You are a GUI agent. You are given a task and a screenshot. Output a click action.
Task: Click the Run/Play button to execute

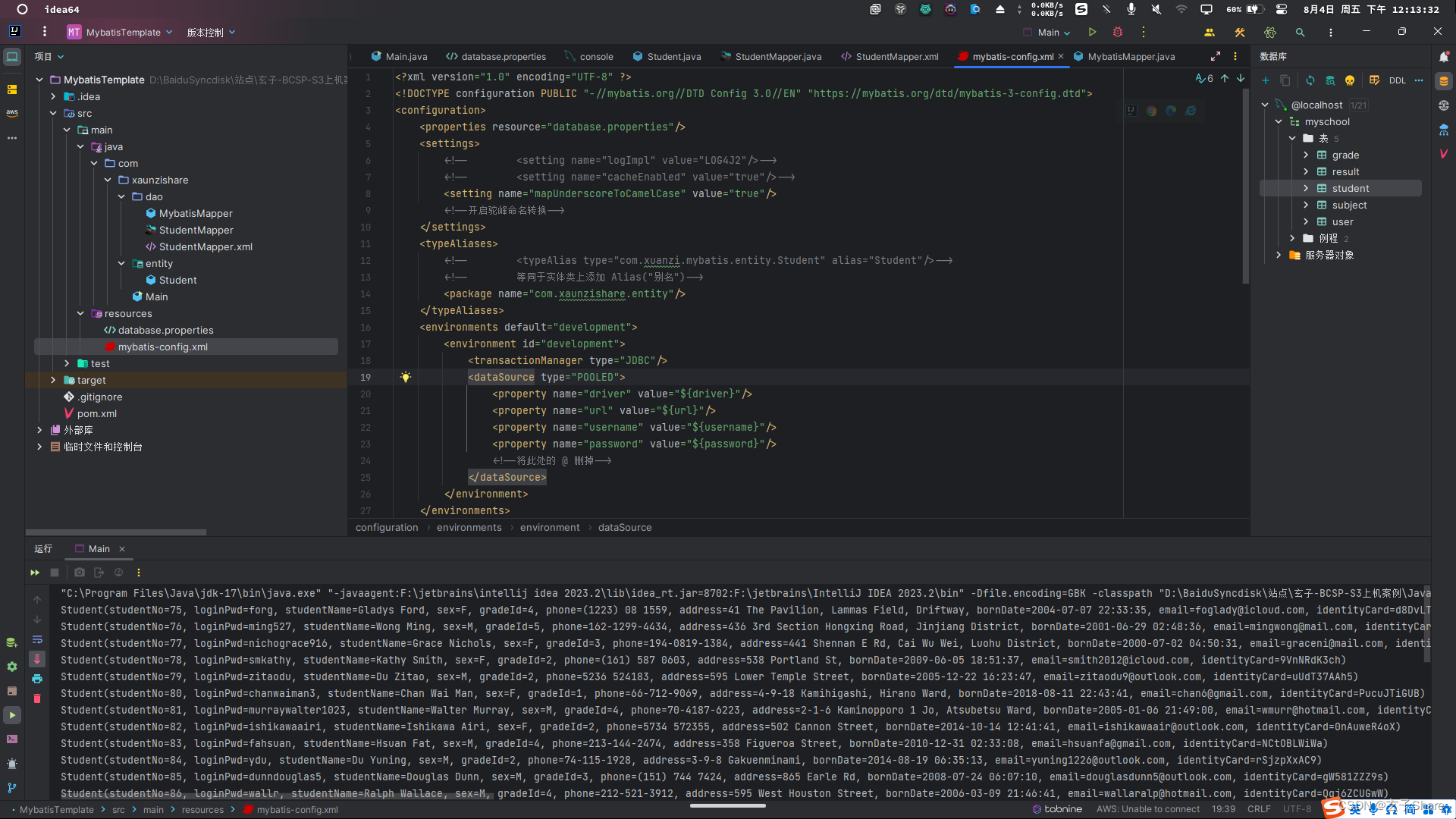(x=1093, y=32)
